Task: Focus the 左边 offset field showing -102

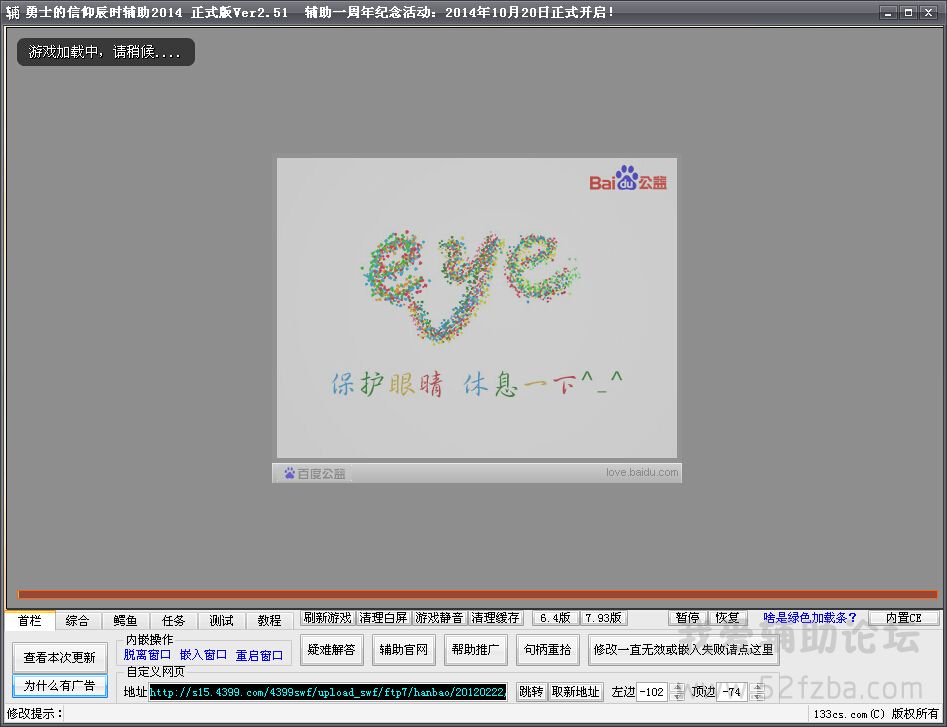Action: pyautogui.click(x=652, y=692)
